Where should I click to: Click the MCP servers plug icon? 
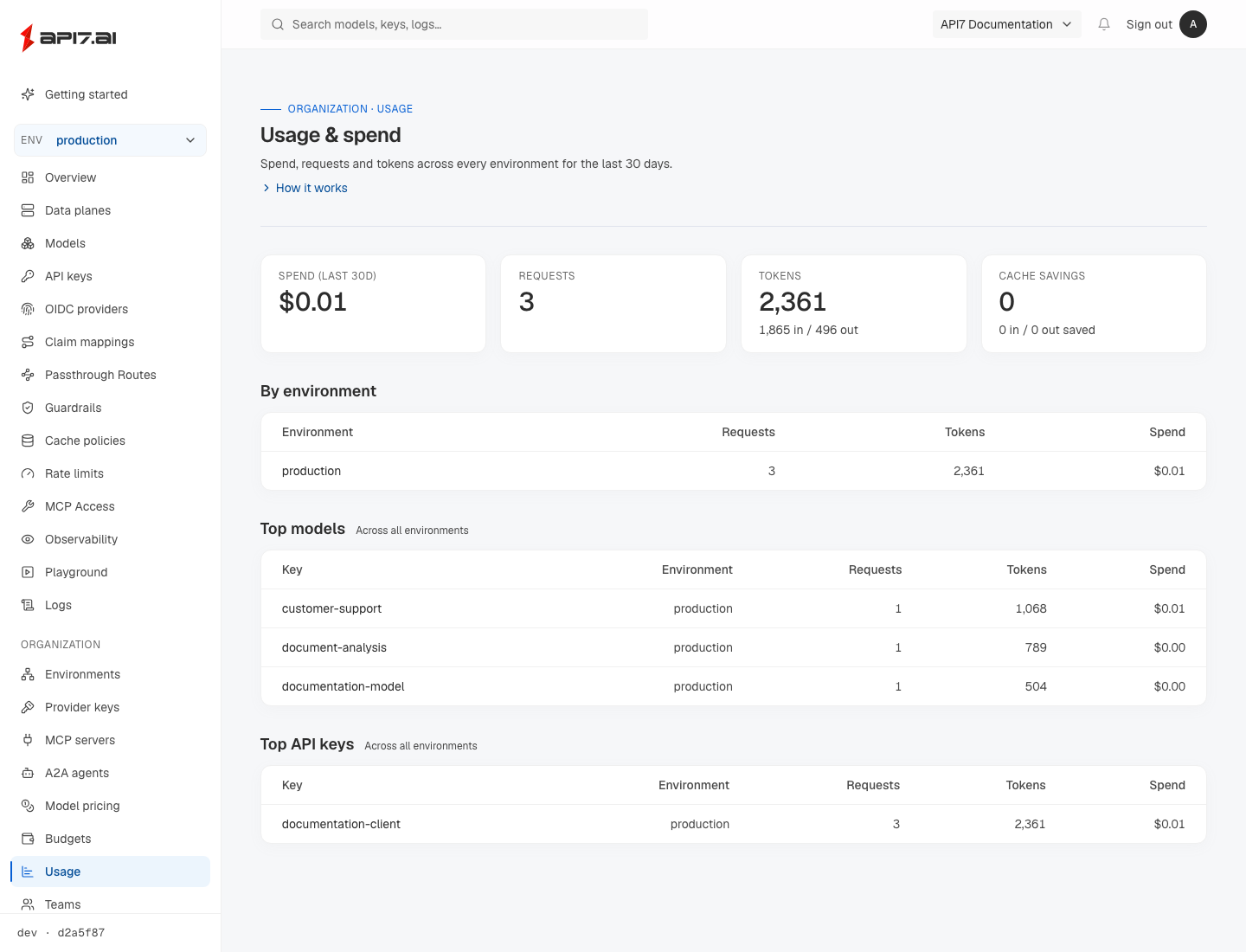(x=28, y=740)
